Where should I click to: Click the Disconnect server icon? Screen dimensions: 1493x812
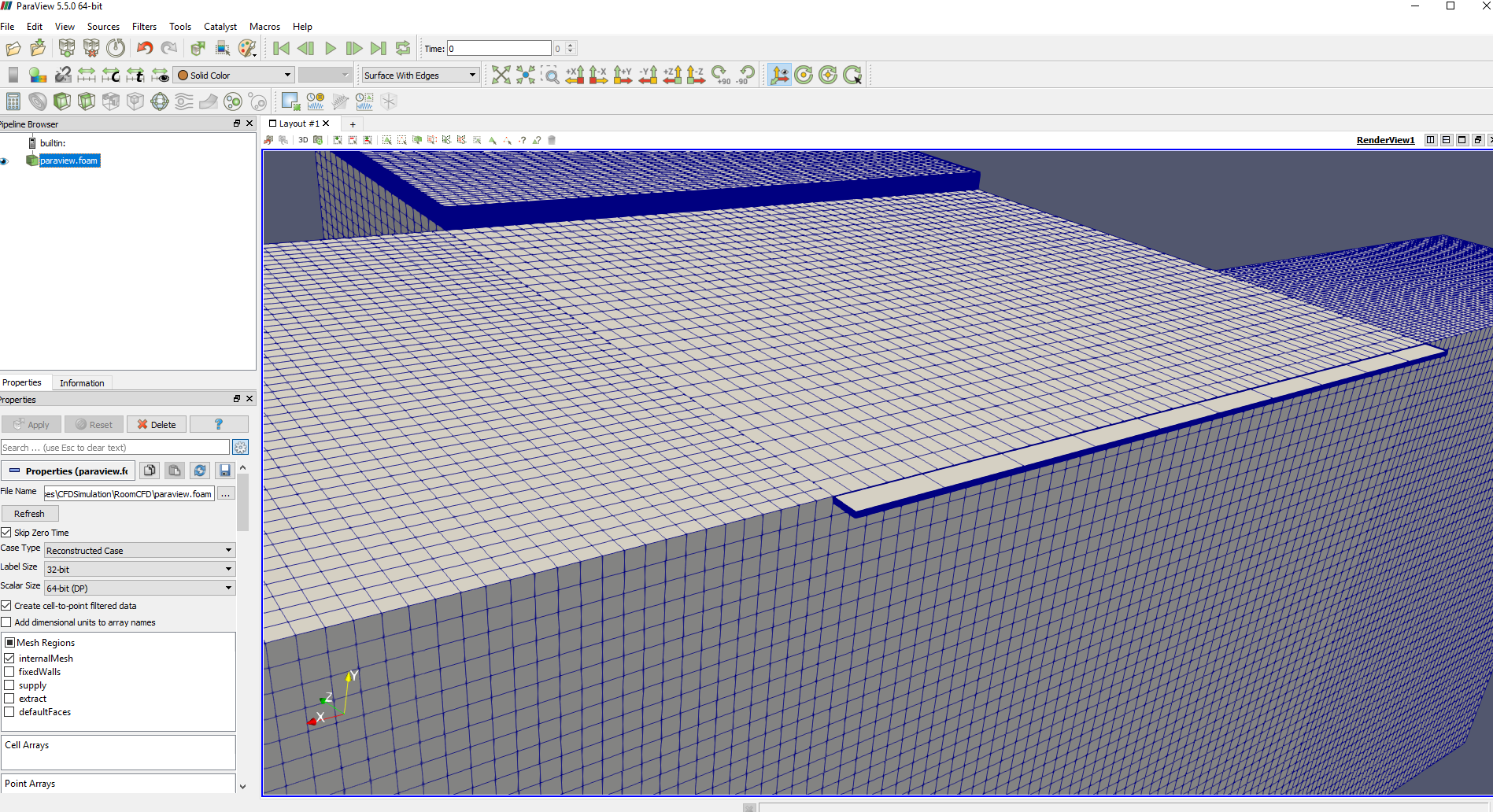[91, 49]
